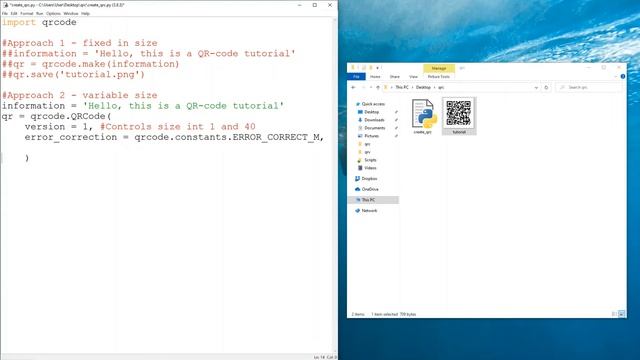Select the Manage contextual tab header
This screenshot has width=640, height=360.
pos(439,68)
